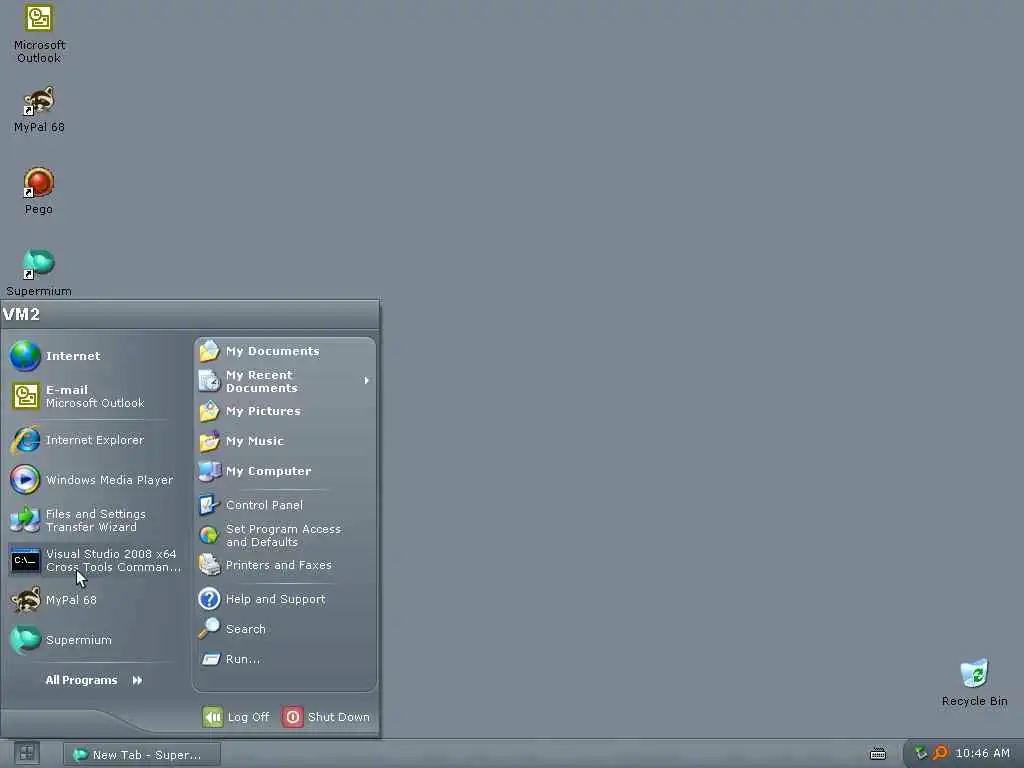Click the Log Off button

pyautogui.click(x=236, y=717)
